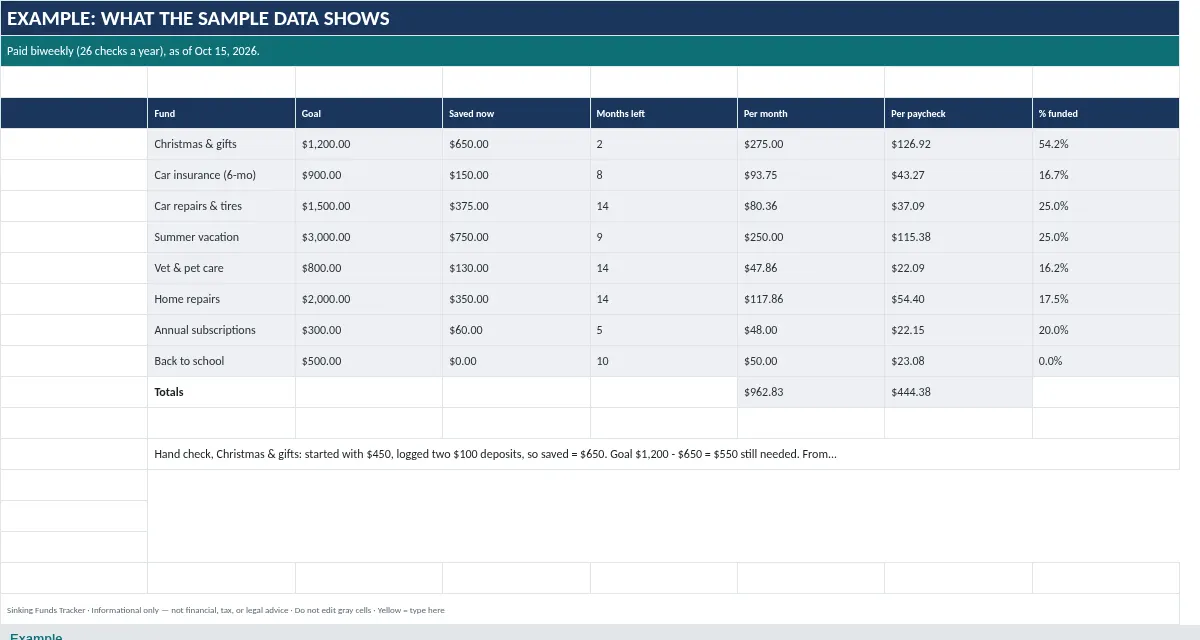
Task: Click the 'Per month' column header
Action: pyautogui.click(x=811, y=113)
